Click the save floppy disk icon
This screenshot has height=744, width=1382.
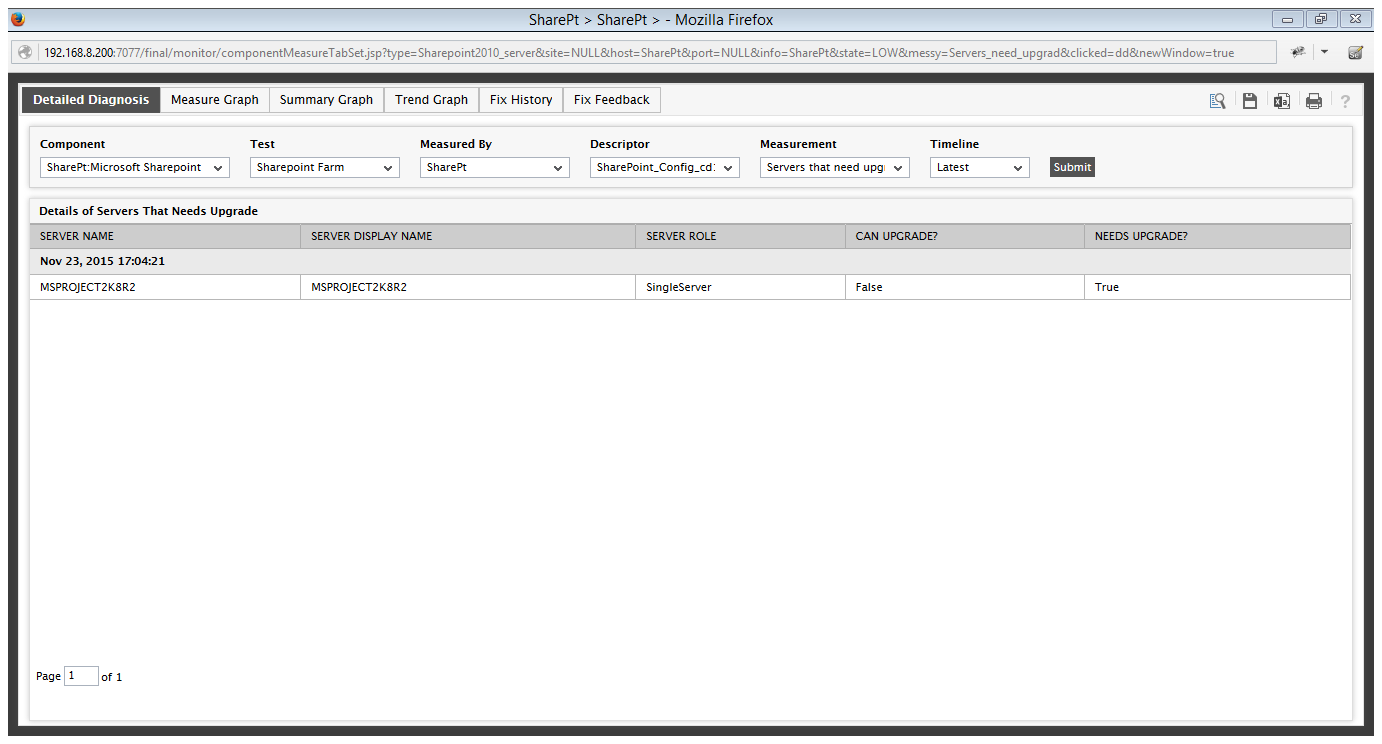coord(1250,100)
